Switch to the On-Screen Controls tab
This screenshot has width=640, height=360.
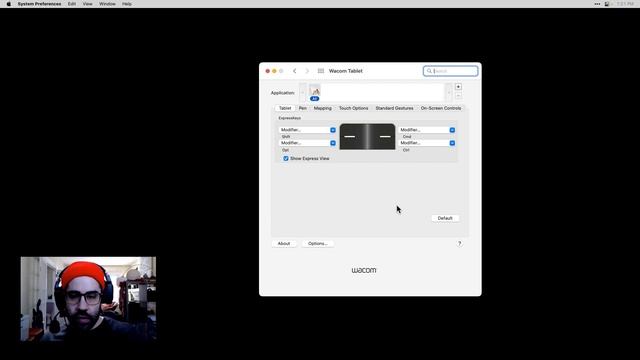coord(441,108)
